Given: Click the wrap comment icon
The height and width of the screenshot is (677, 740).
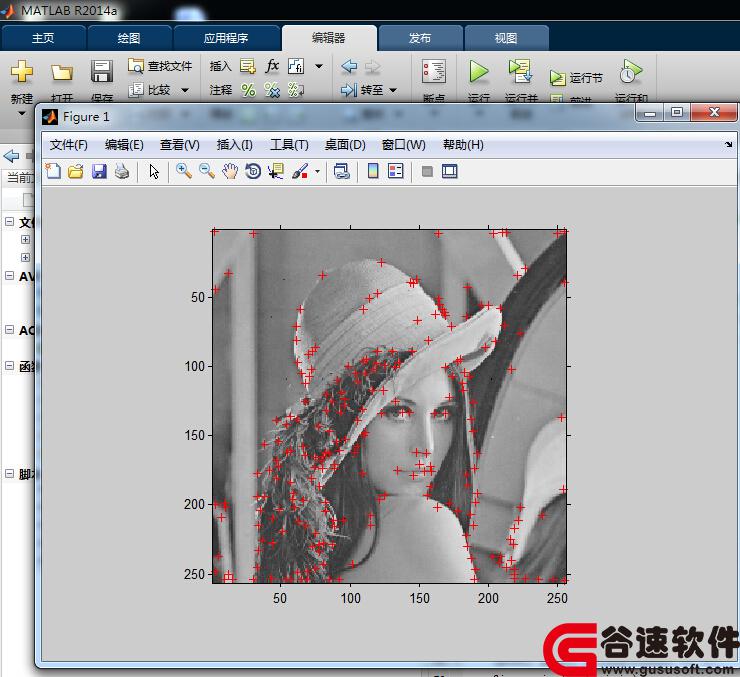Looking at the screenshot, I should (x=296, y=90).
